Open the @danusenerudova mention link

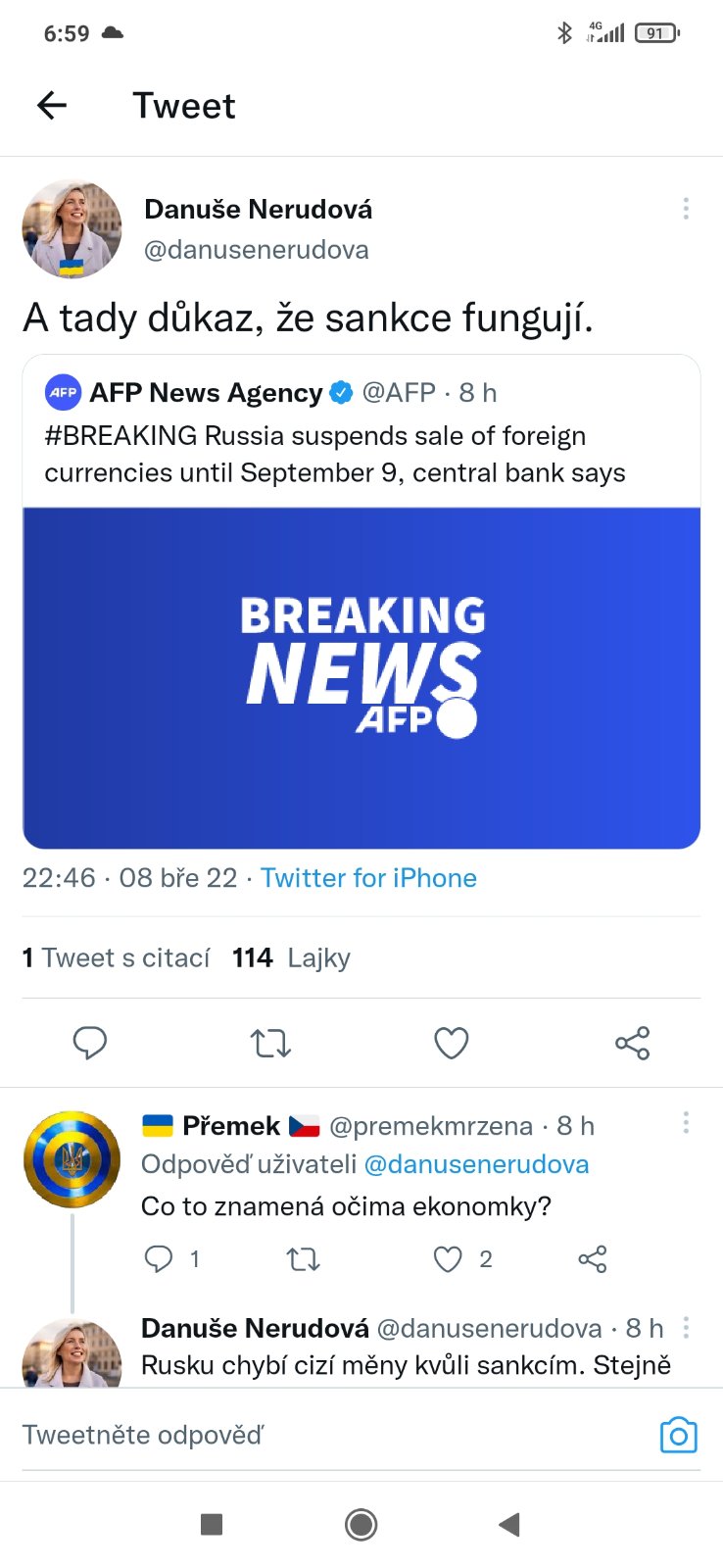[x=476, y=1164]
